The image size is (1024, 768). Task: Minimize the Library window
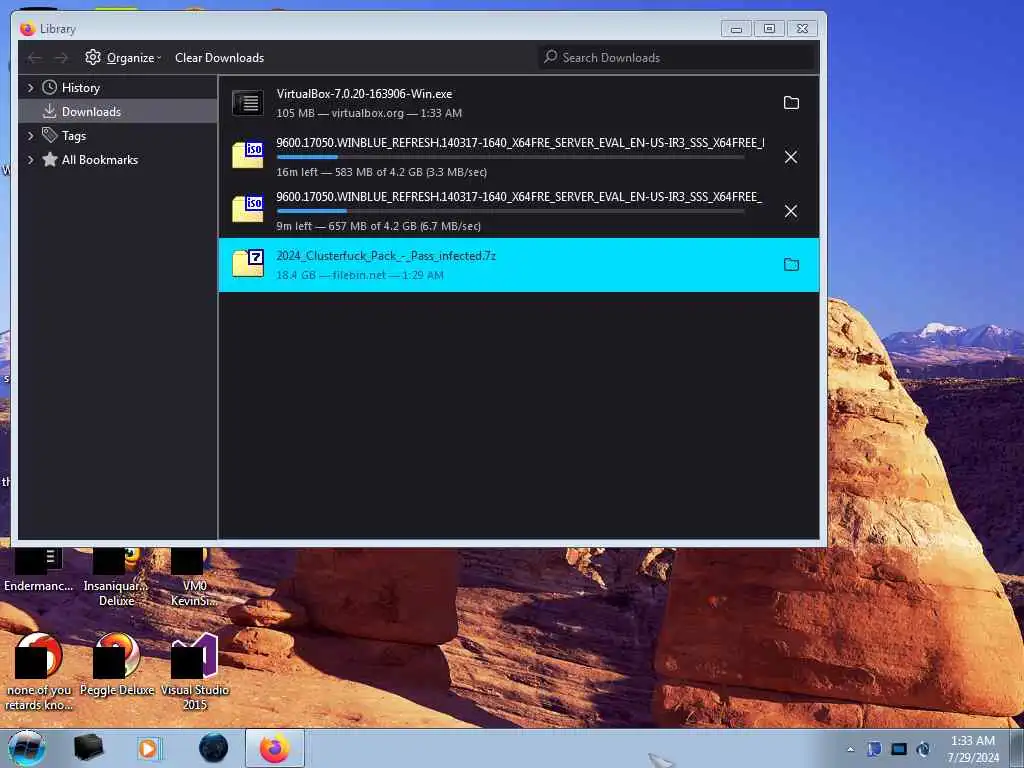736,29
